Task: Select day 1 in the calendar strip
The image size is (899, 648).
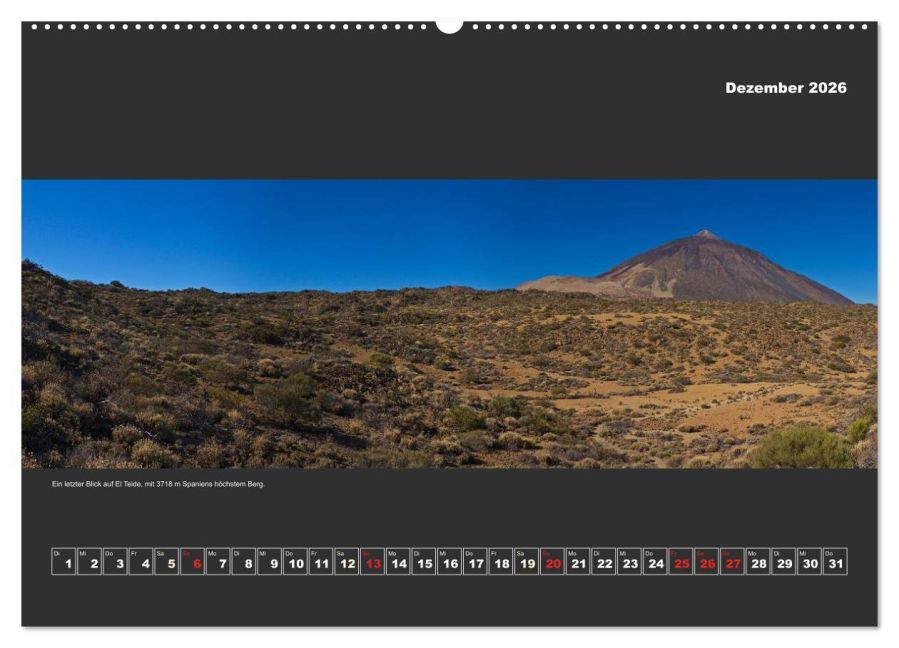Action: point(64,561)
